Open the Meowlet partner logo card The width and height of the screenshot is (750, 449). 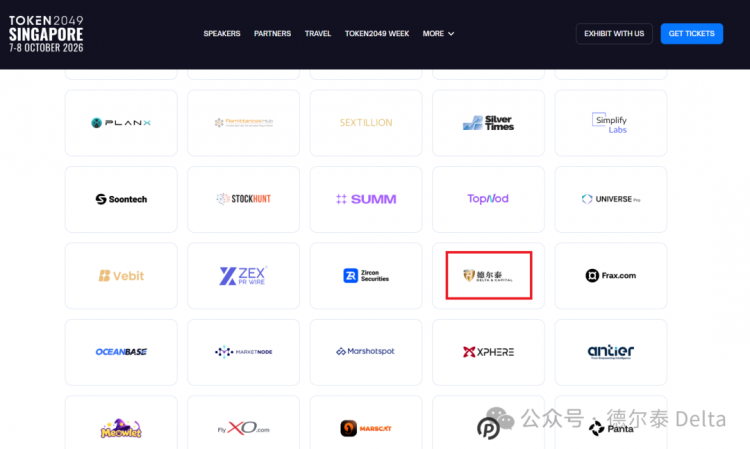[x=121, y=423]
